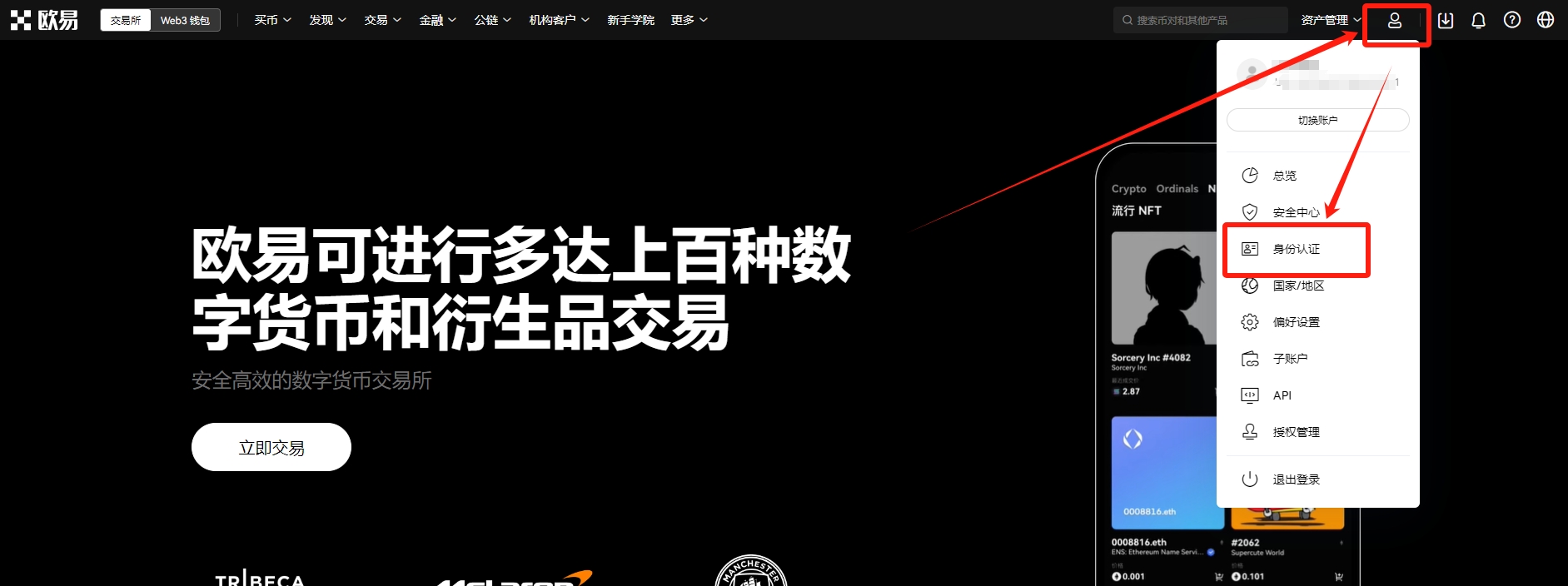Click the 授权管理 stamp icon
This screenshot has height=586, width=1568.
click(1250, 432)
